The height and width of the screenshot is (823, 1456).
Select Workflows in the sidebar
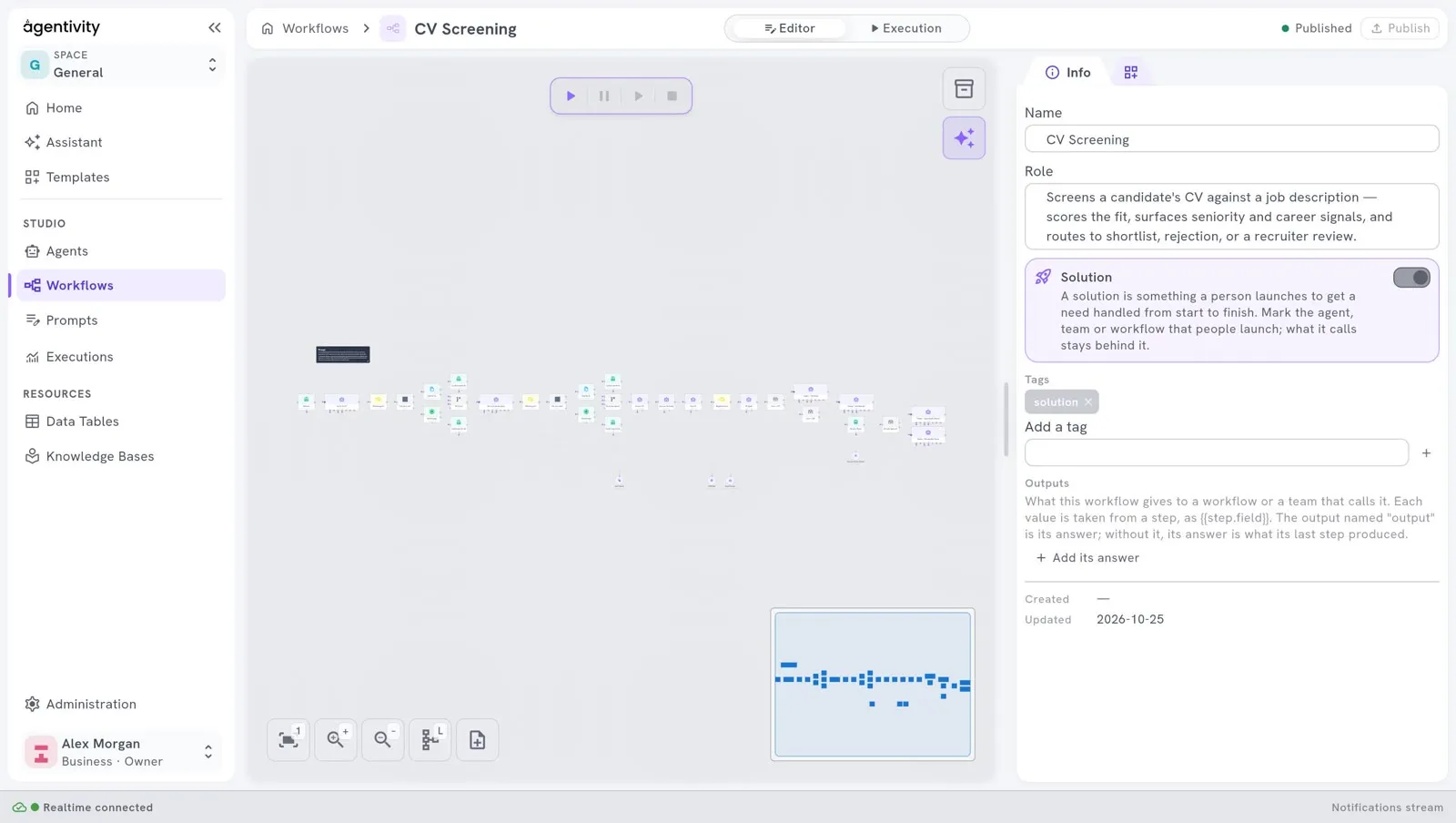tap(121, 285)
